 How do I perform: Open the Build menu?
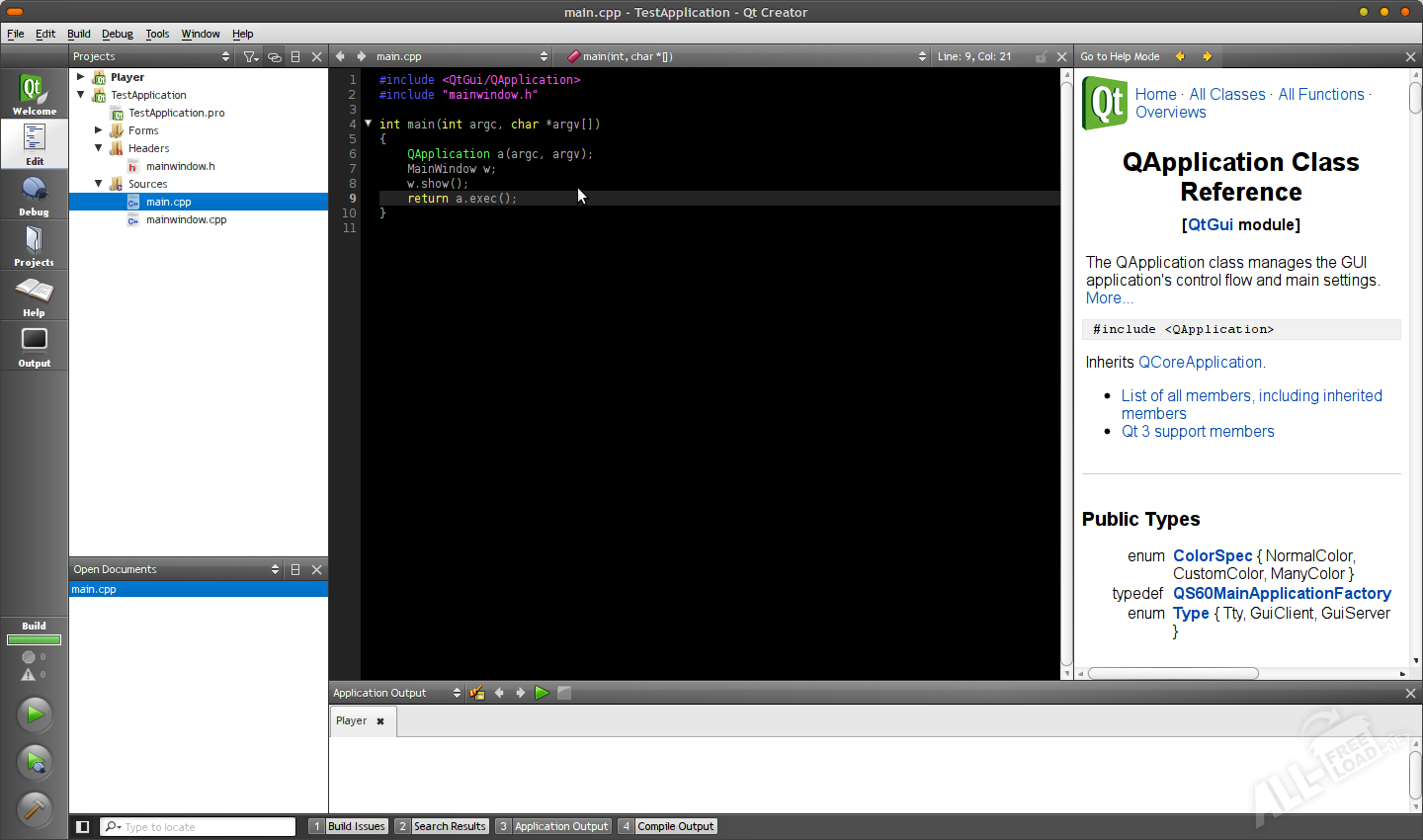coord(78,34)
